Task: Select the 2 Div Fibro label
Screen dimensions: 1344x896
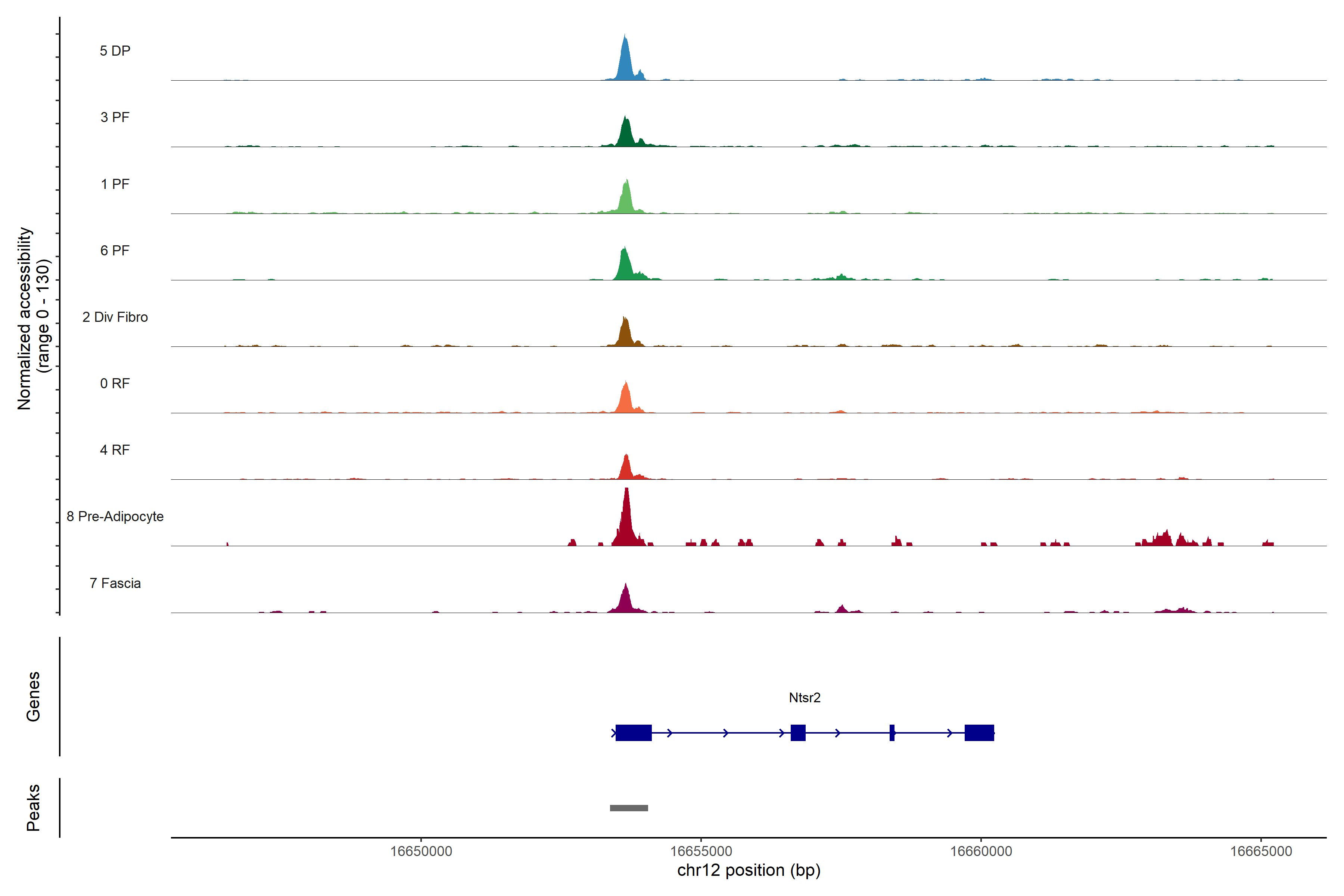Action: (115, 317)
